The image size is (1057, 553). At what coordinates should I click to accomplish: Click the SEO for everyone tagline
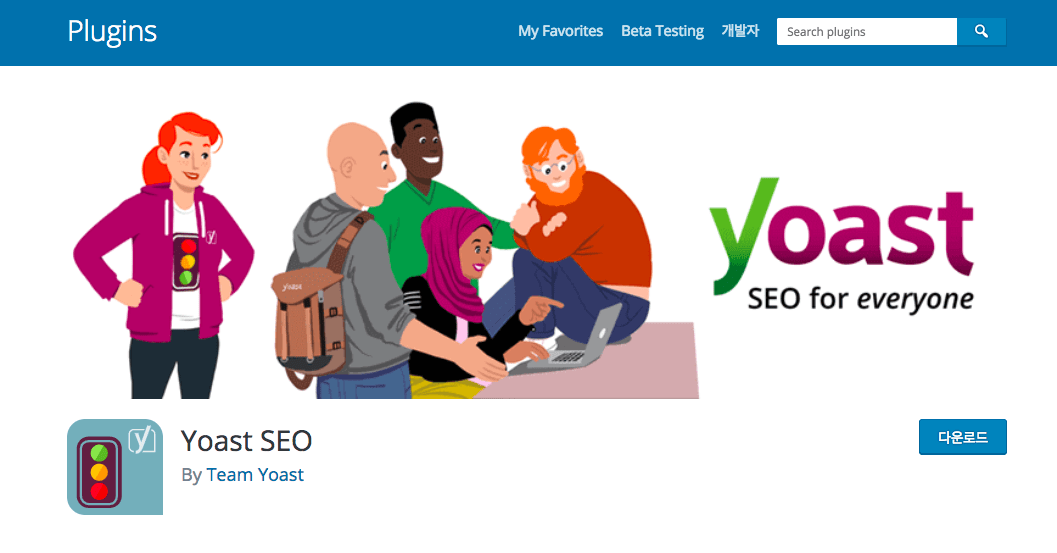860,299
